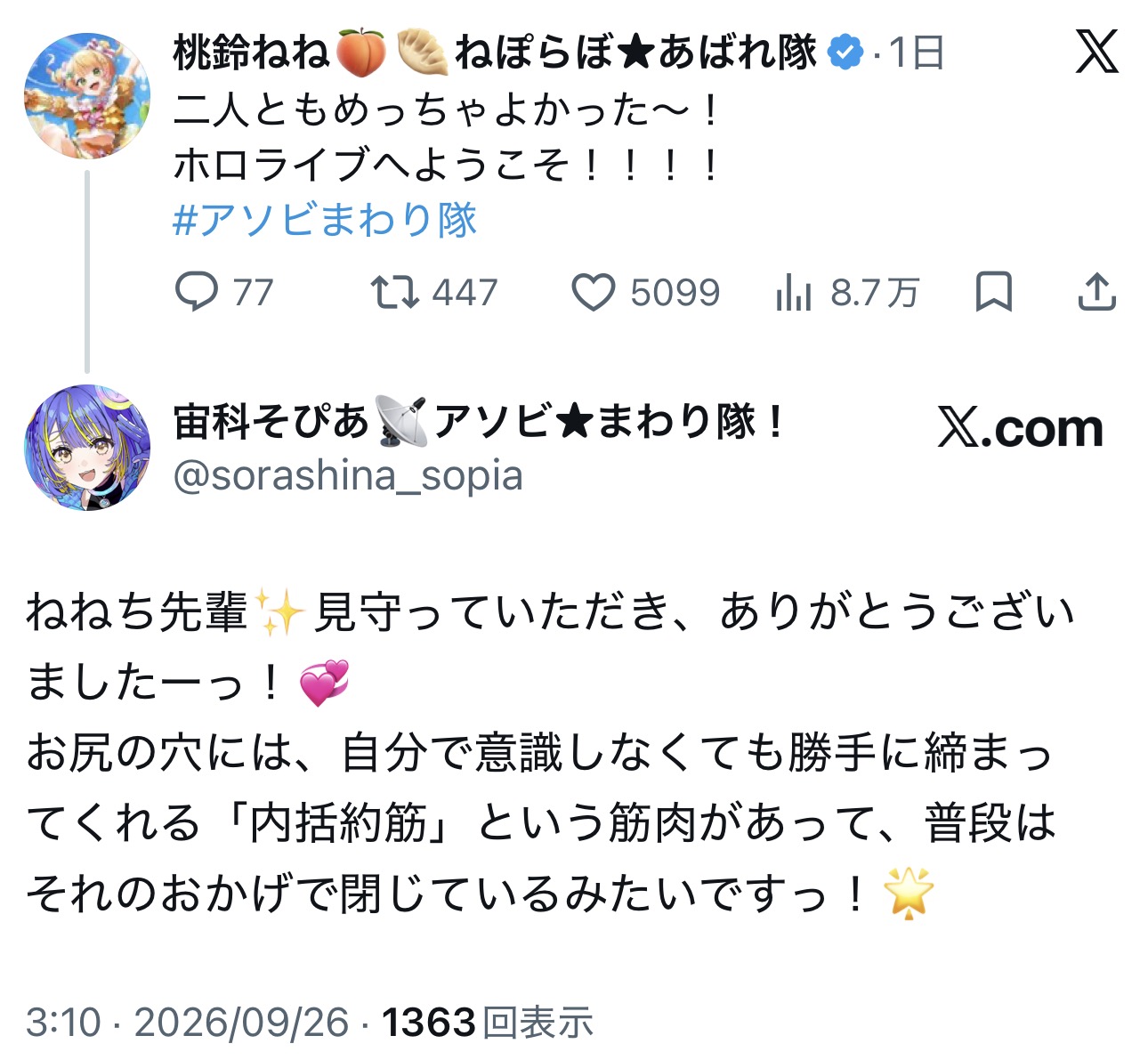Click the 3:10 · 2026/09/26 timestamp
The image size is (1148, 1060).
click(x=187, y=1022)
